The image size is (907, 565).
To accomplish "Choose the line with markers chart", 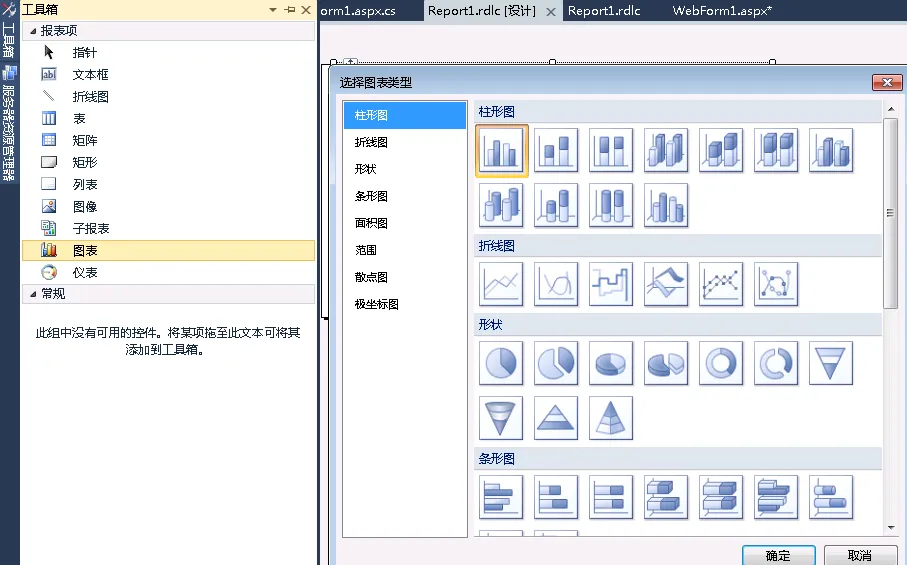I will (x=721, y=284).
